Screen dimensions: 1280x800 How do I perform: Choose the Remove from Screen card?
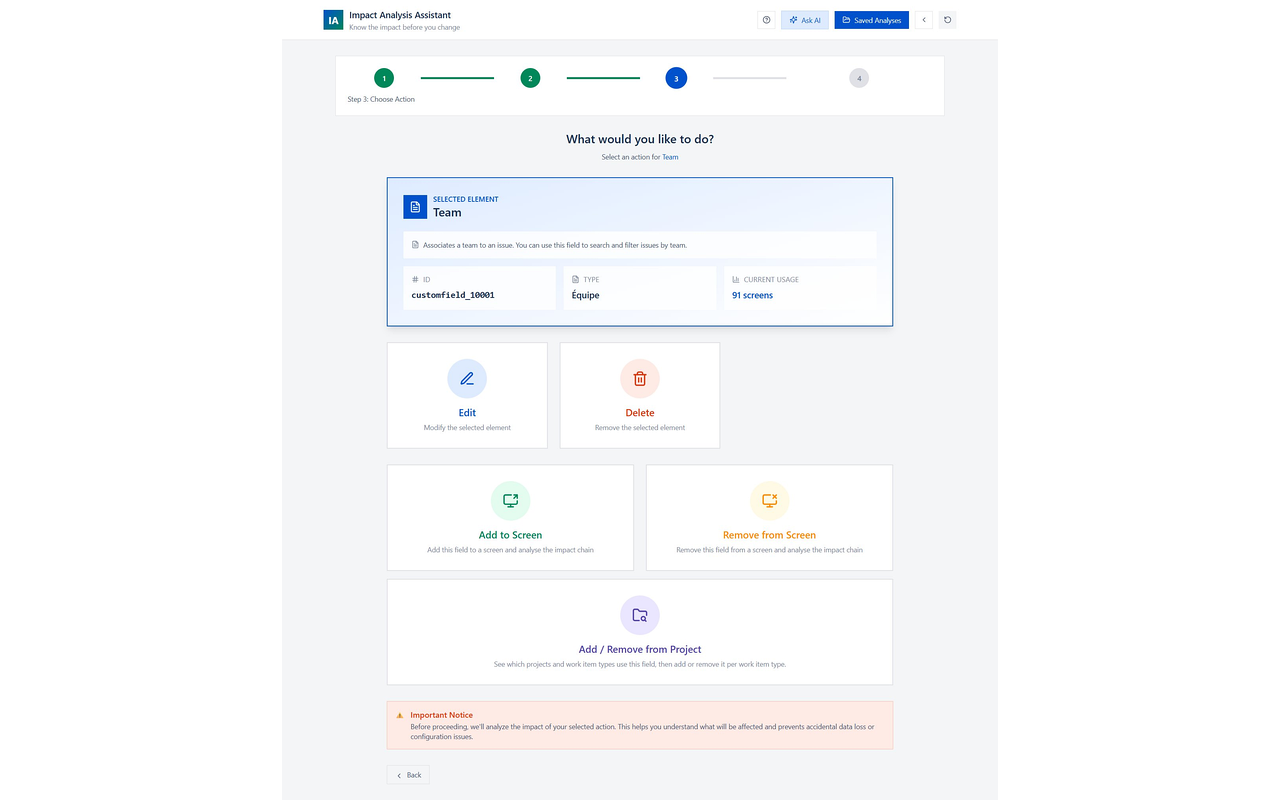click(769, 517)
